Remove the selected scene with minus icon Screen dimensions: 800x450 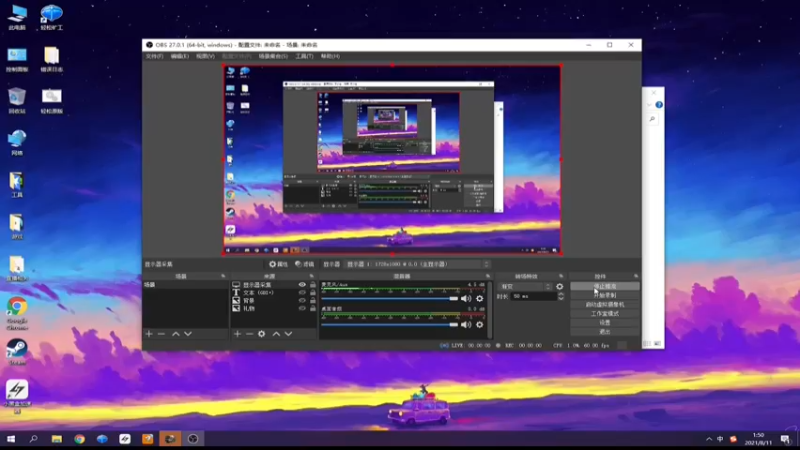point(161,334)
